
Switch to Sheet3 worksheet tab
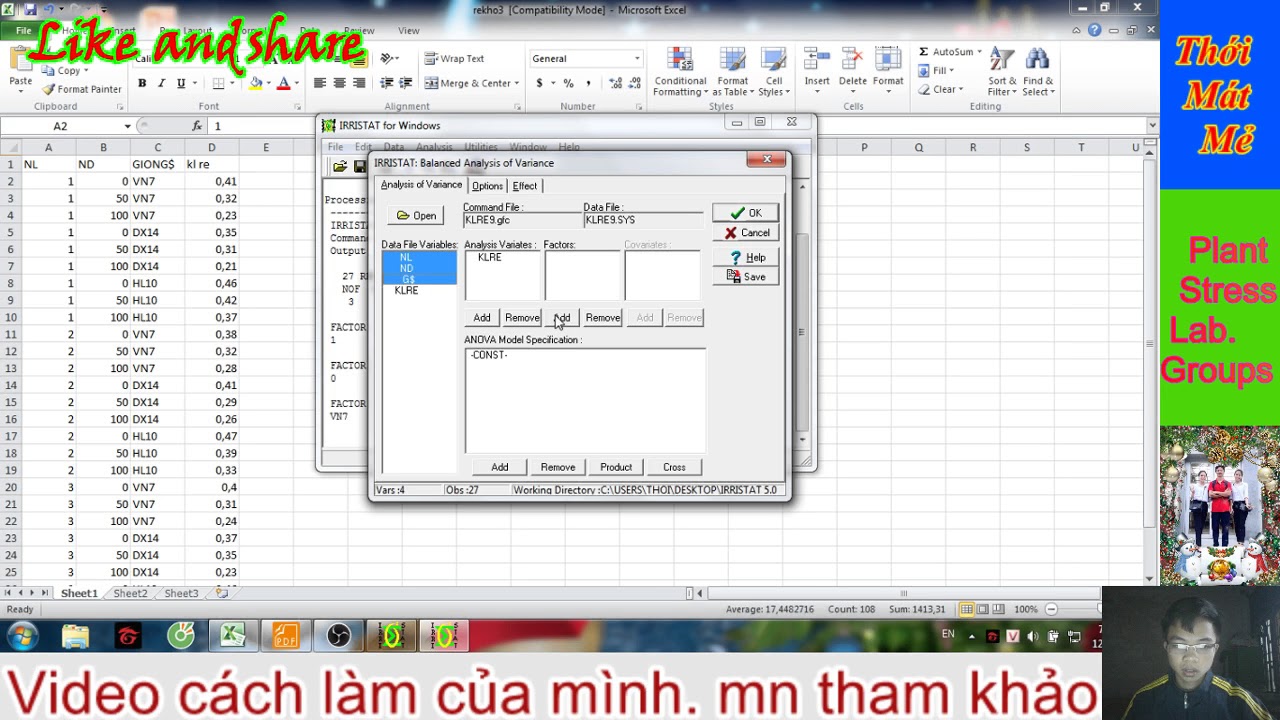coord(181,594)
